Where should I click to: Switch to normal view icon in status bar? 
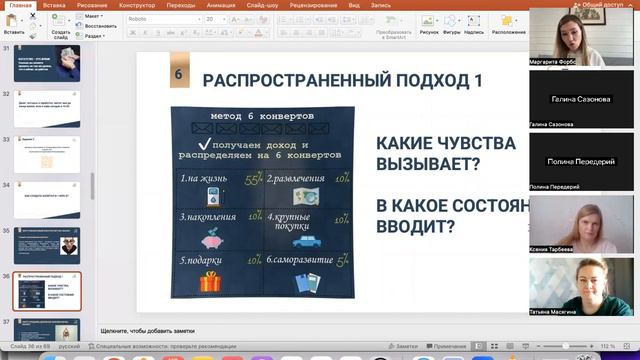tap(478, 346)
